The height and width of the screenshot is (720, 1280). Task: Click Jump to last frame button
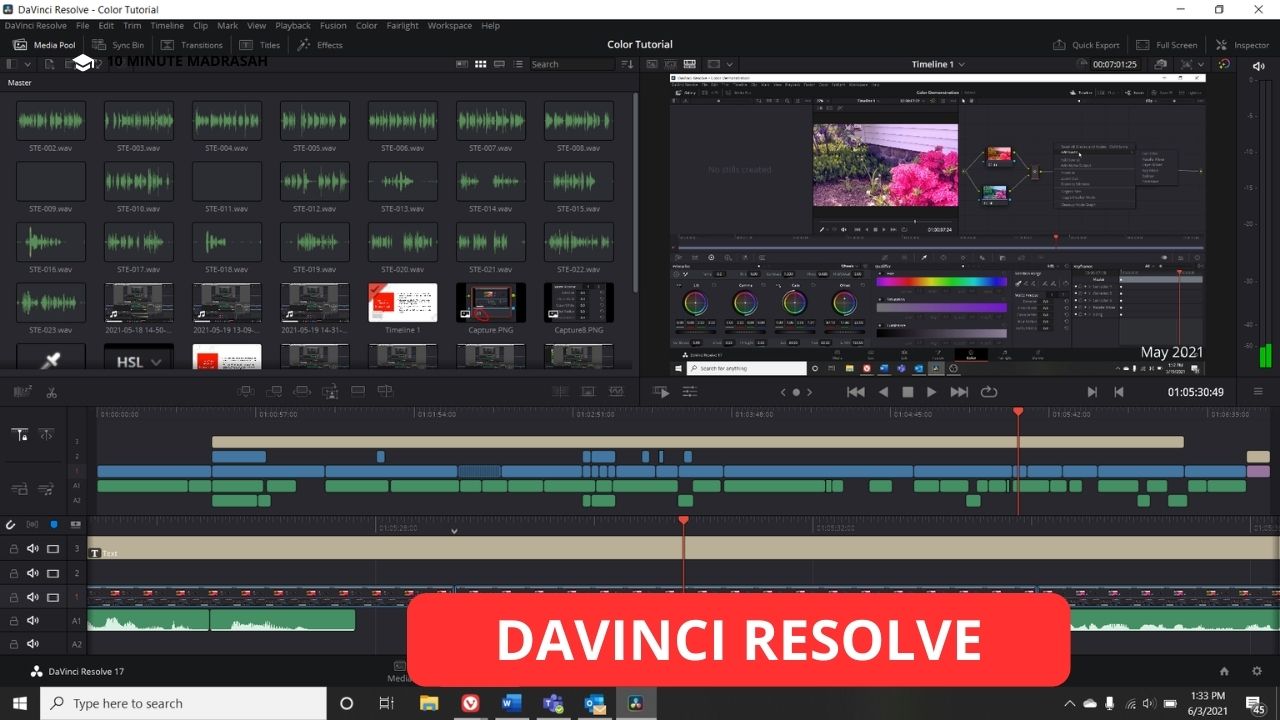(x=959, y=392)
